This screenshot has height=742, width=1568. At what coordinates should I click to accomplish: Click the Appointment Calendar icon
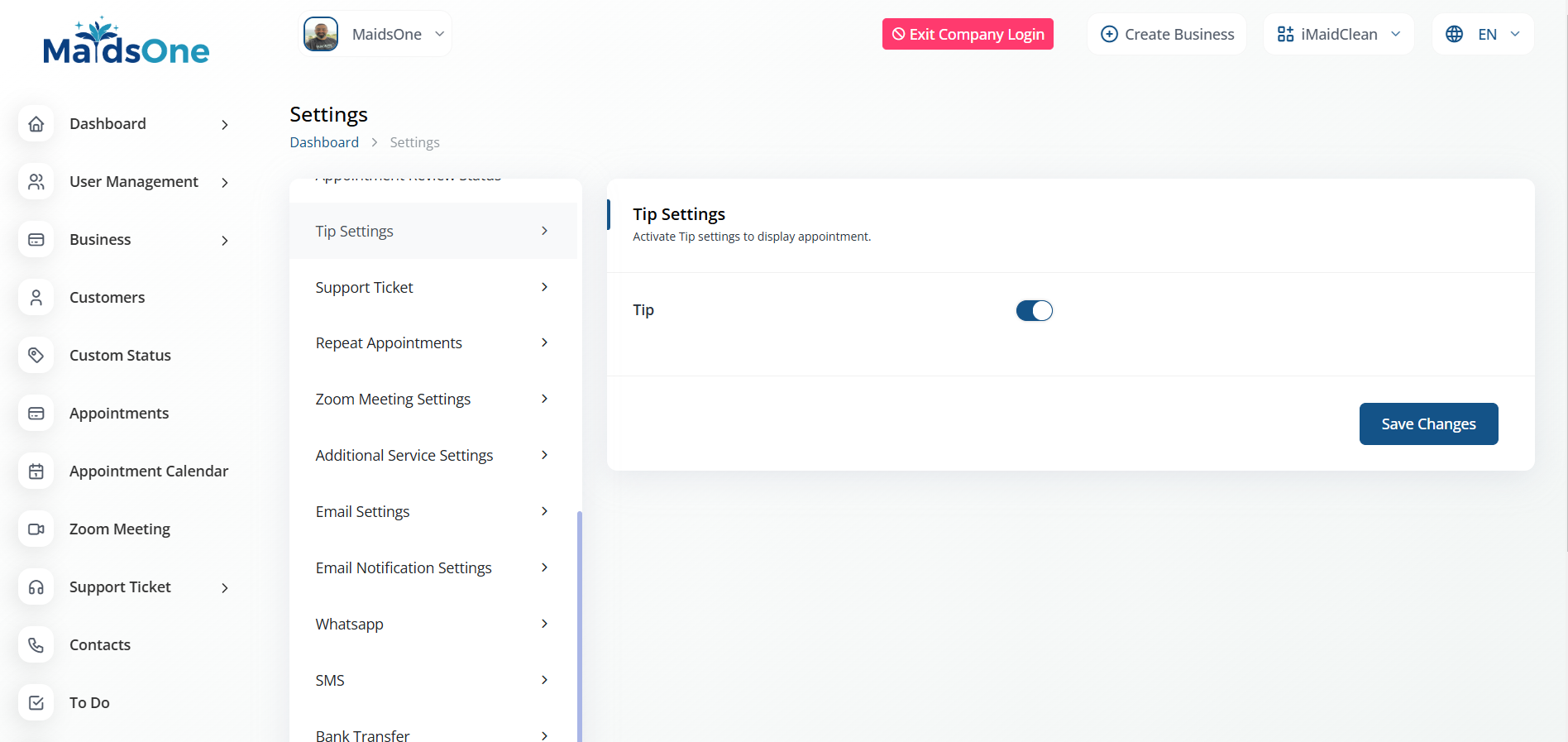click(x=36, y=472)
